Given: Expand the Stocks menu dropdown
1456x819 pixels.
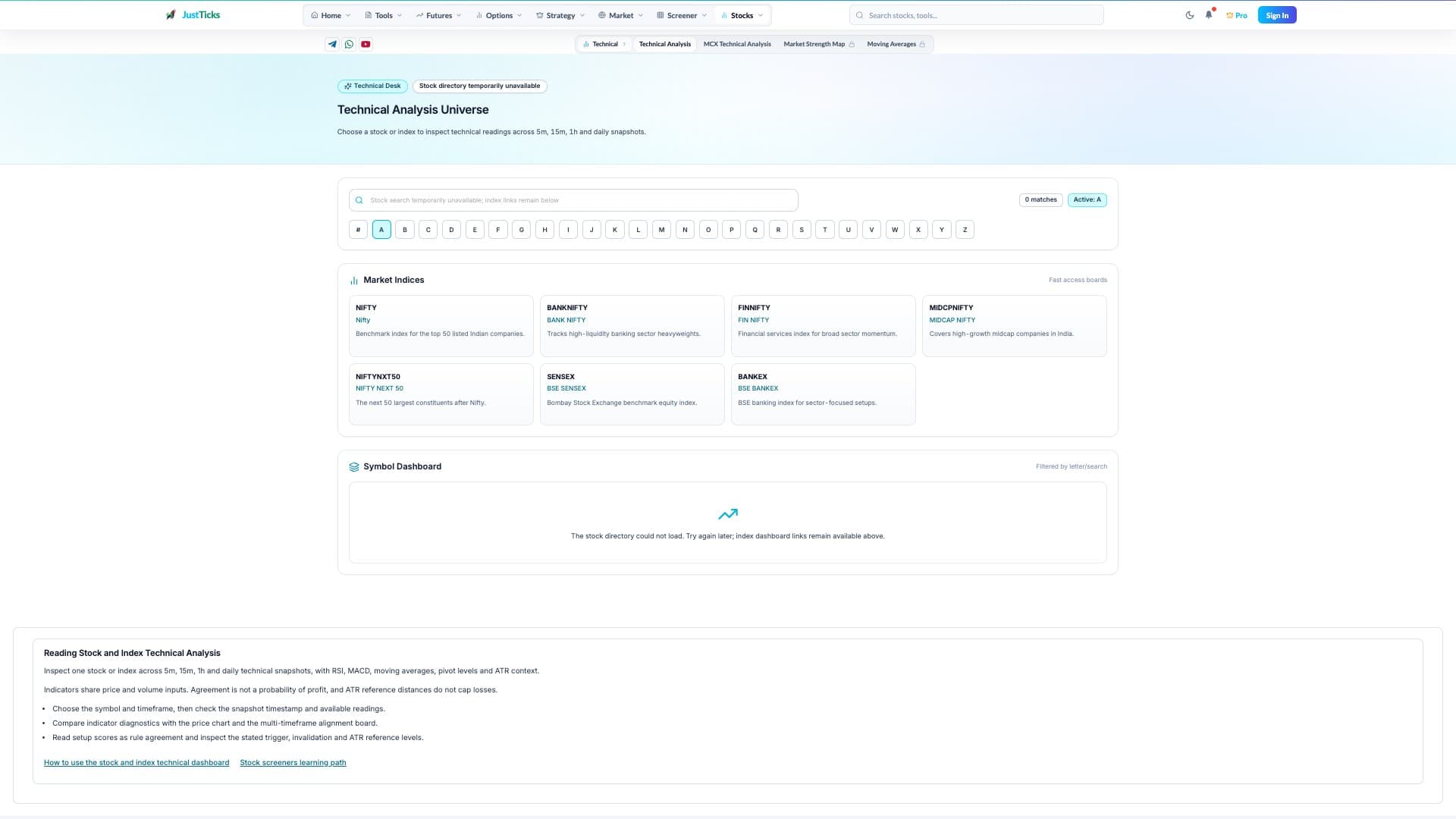Looking at the screenshot, I should click(x=742, y=15).
